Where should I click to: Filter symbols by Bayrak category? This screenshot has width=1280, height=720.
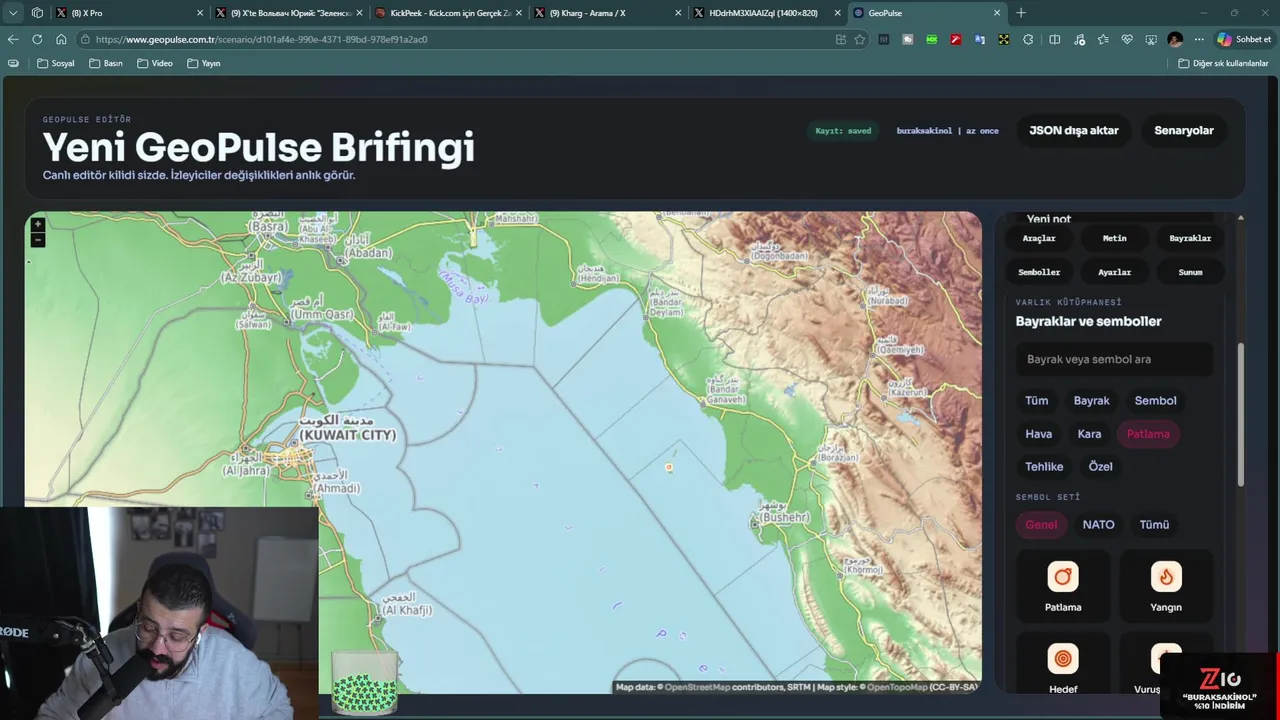click(x=1091, y=401)
